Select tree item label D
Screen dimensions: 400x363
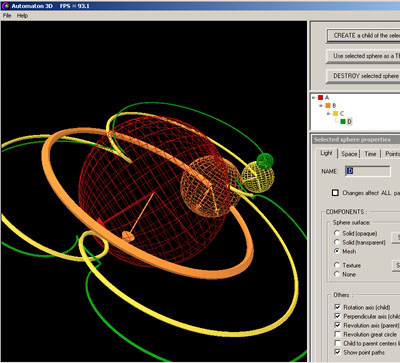pos(349,121)
